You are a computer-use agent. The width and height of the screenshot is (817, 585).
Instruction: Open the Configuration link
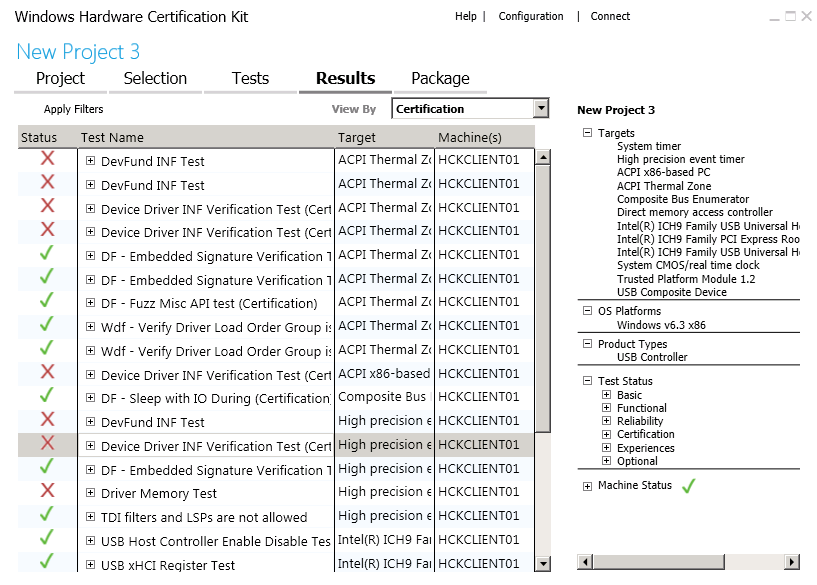531,16
